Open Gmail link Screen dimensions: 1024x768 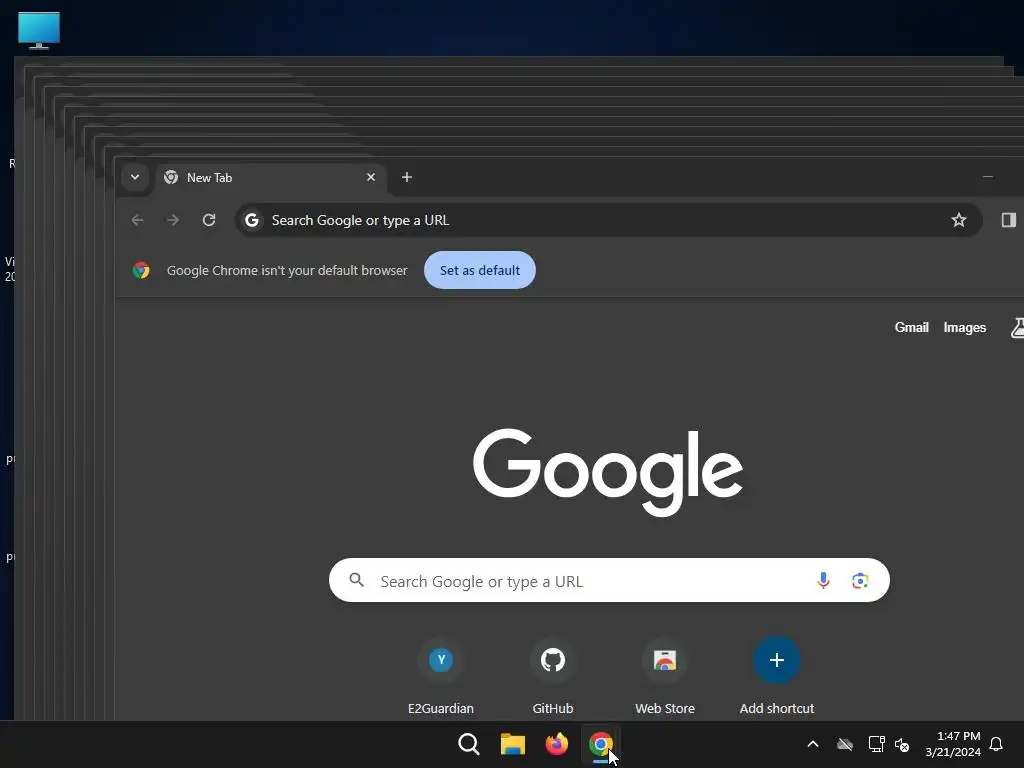(x=912, y=328)
